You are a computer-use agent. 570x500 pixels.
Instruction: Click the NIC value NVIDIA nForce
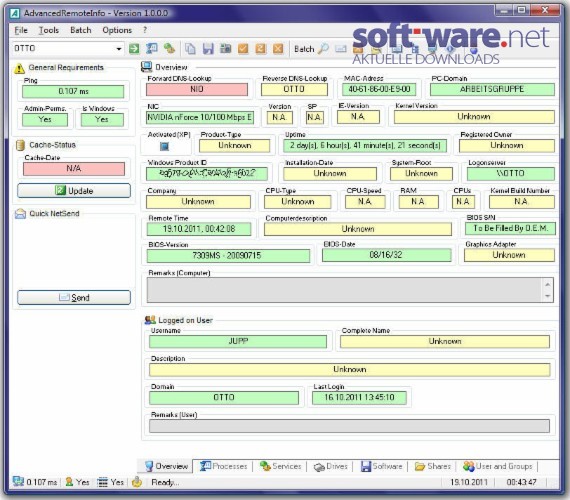[x=200, y=117]
